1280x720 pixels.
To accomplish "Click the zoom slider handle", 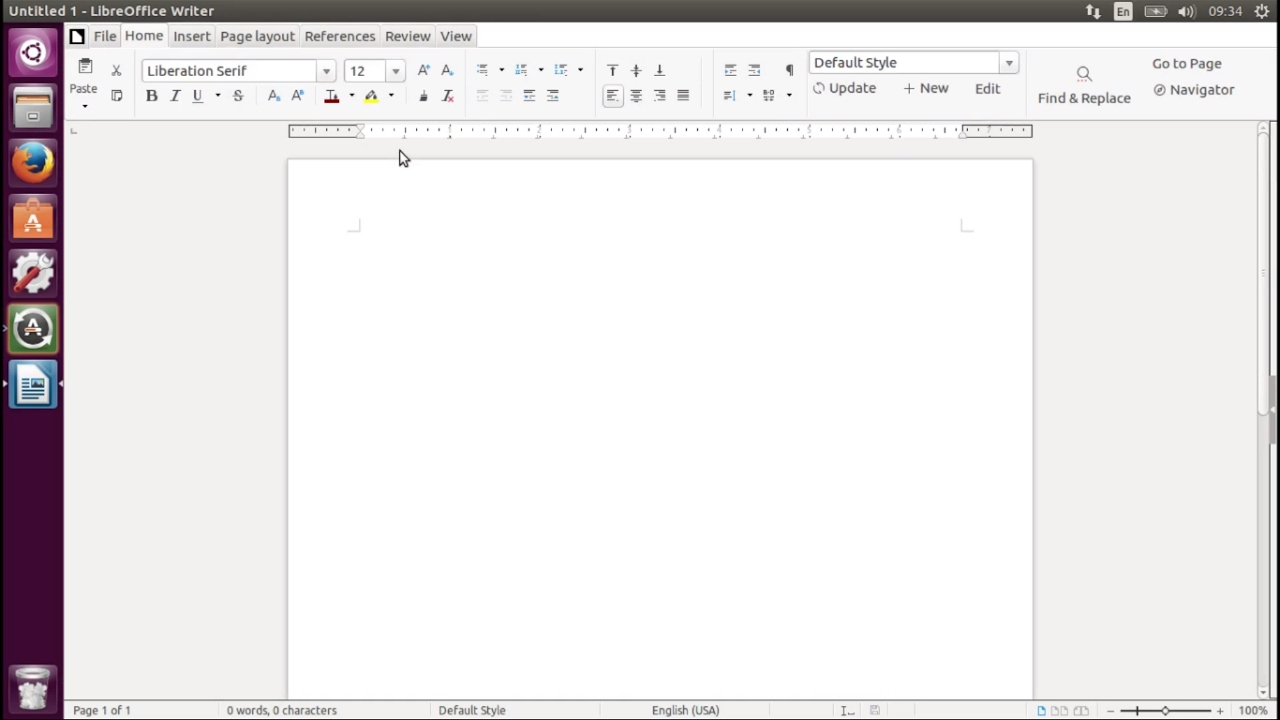I will click(x=1165, y=710).
